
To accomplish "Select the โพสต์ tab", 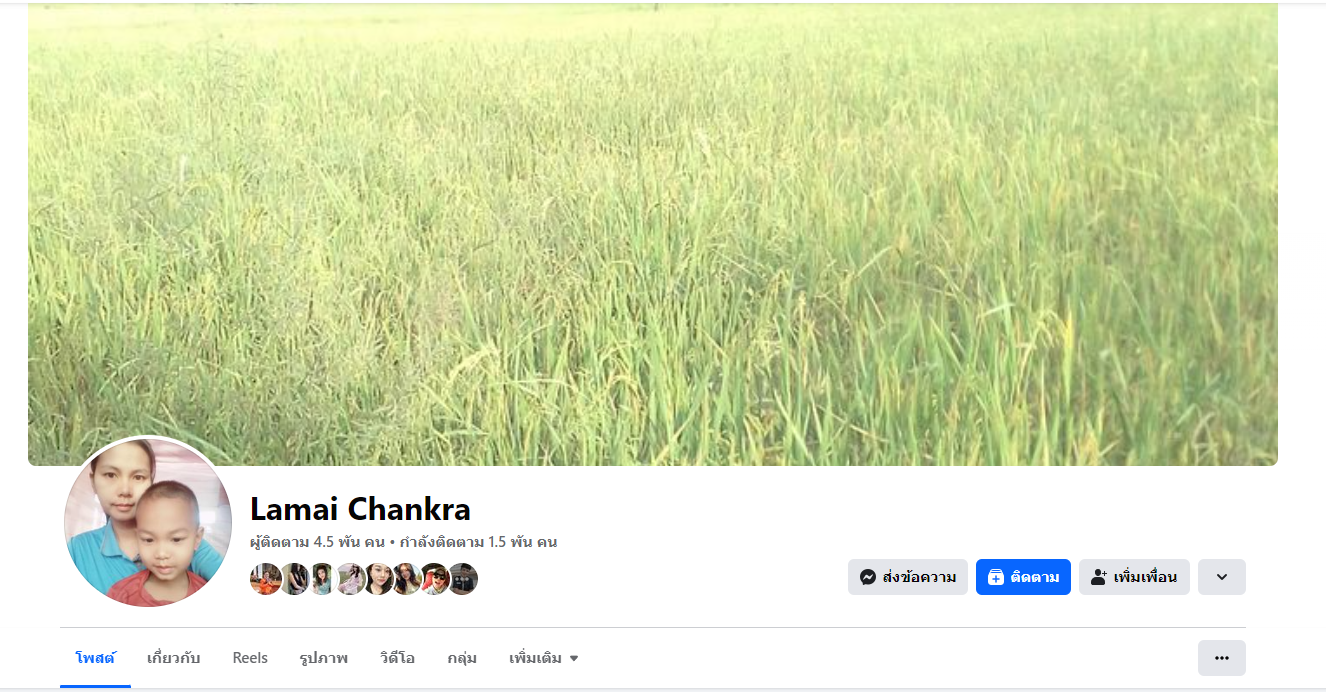I will tap(96, 658).
